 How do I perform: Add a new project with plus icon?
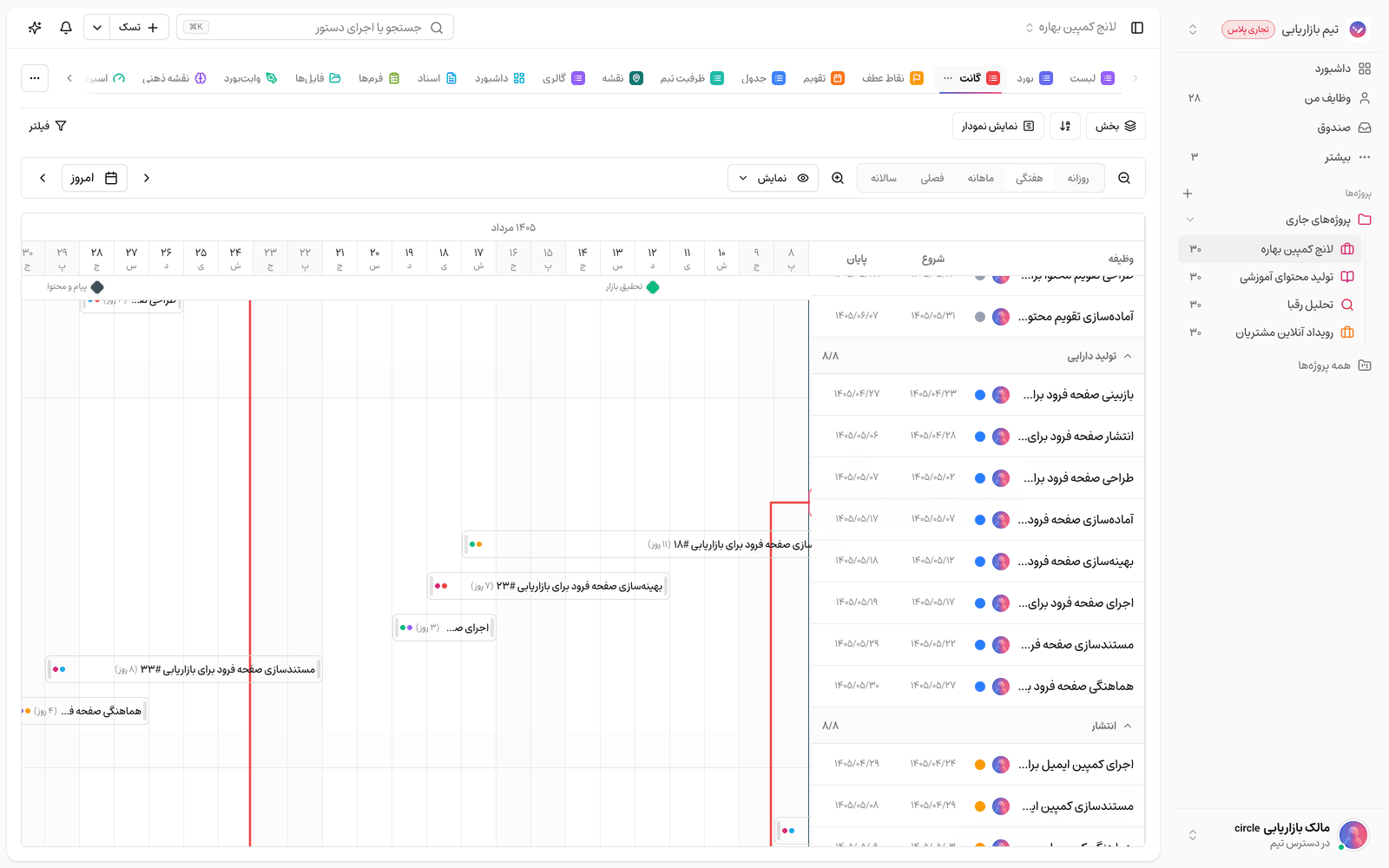[x=1188, y=194]
